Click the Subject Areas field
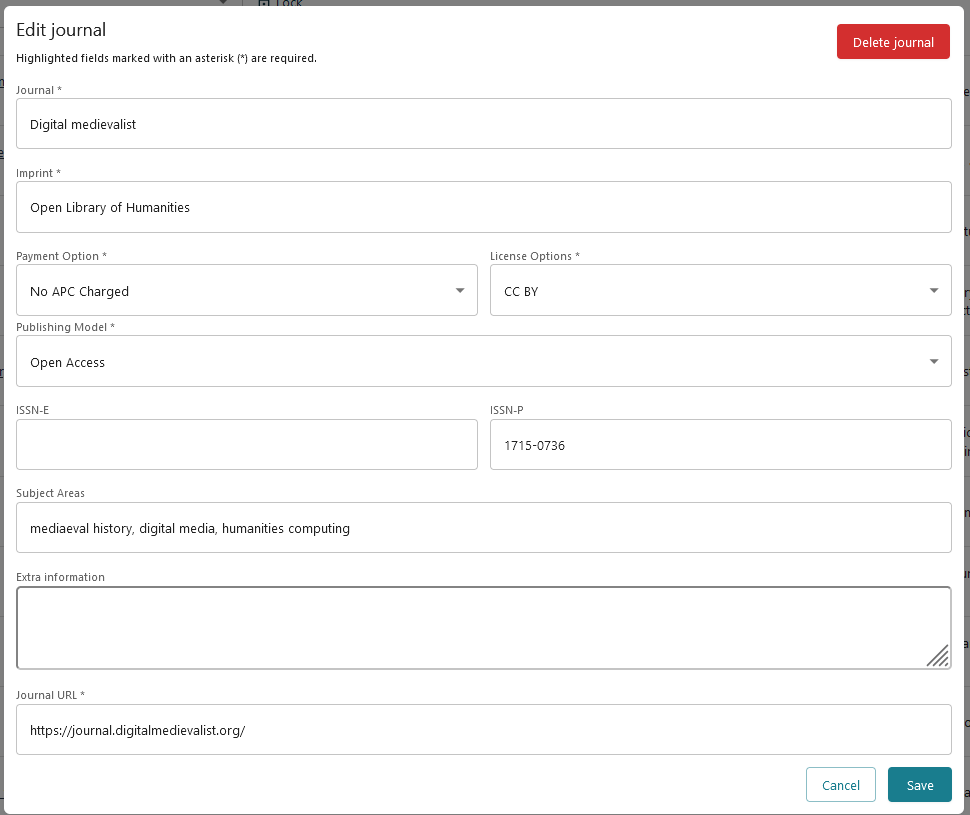Screen dimensions: 970x815 click(484, 527)
